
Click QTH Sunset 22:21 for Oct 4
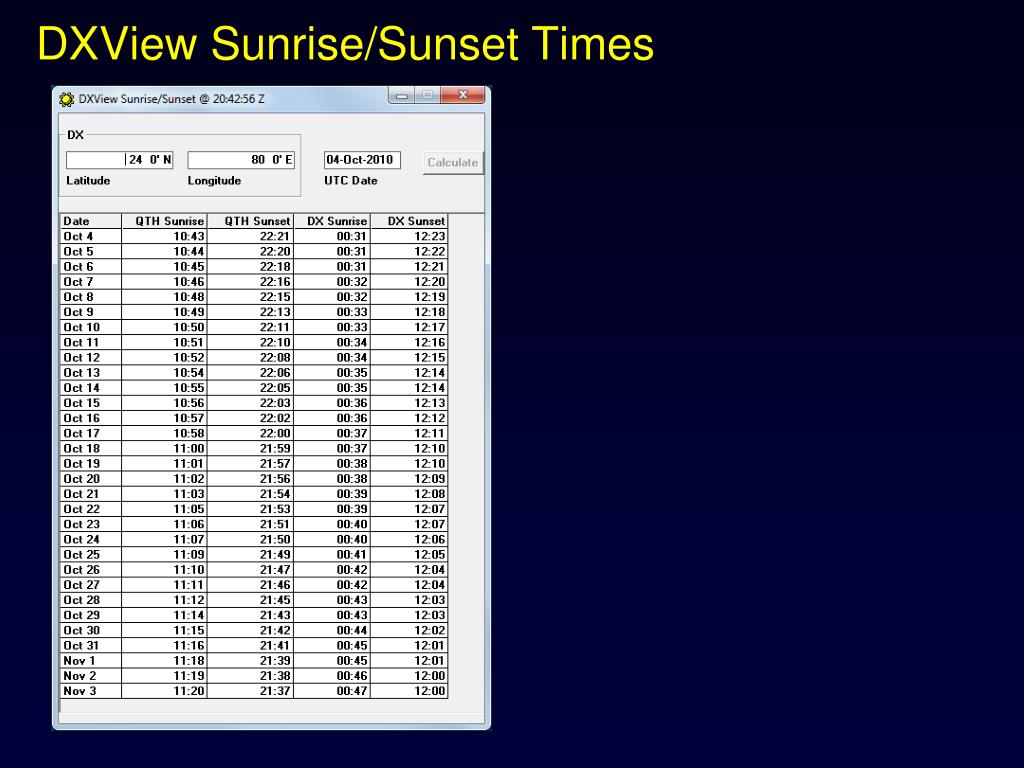[x=251, y=236]
